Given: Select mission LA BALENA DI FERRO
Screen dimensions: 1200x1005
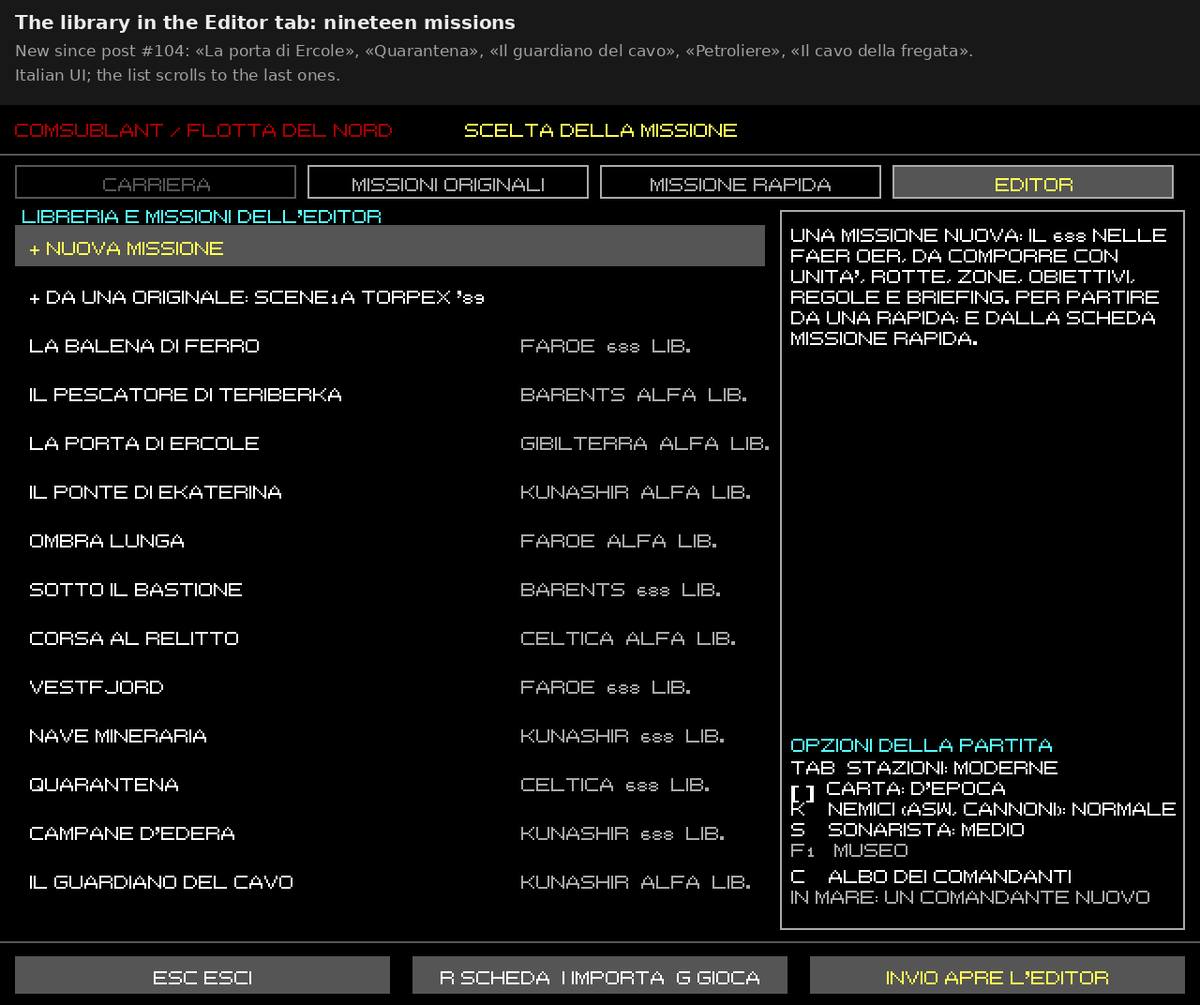Looking at the screenshot, I should pyautogui.click(x=390, y=346).
